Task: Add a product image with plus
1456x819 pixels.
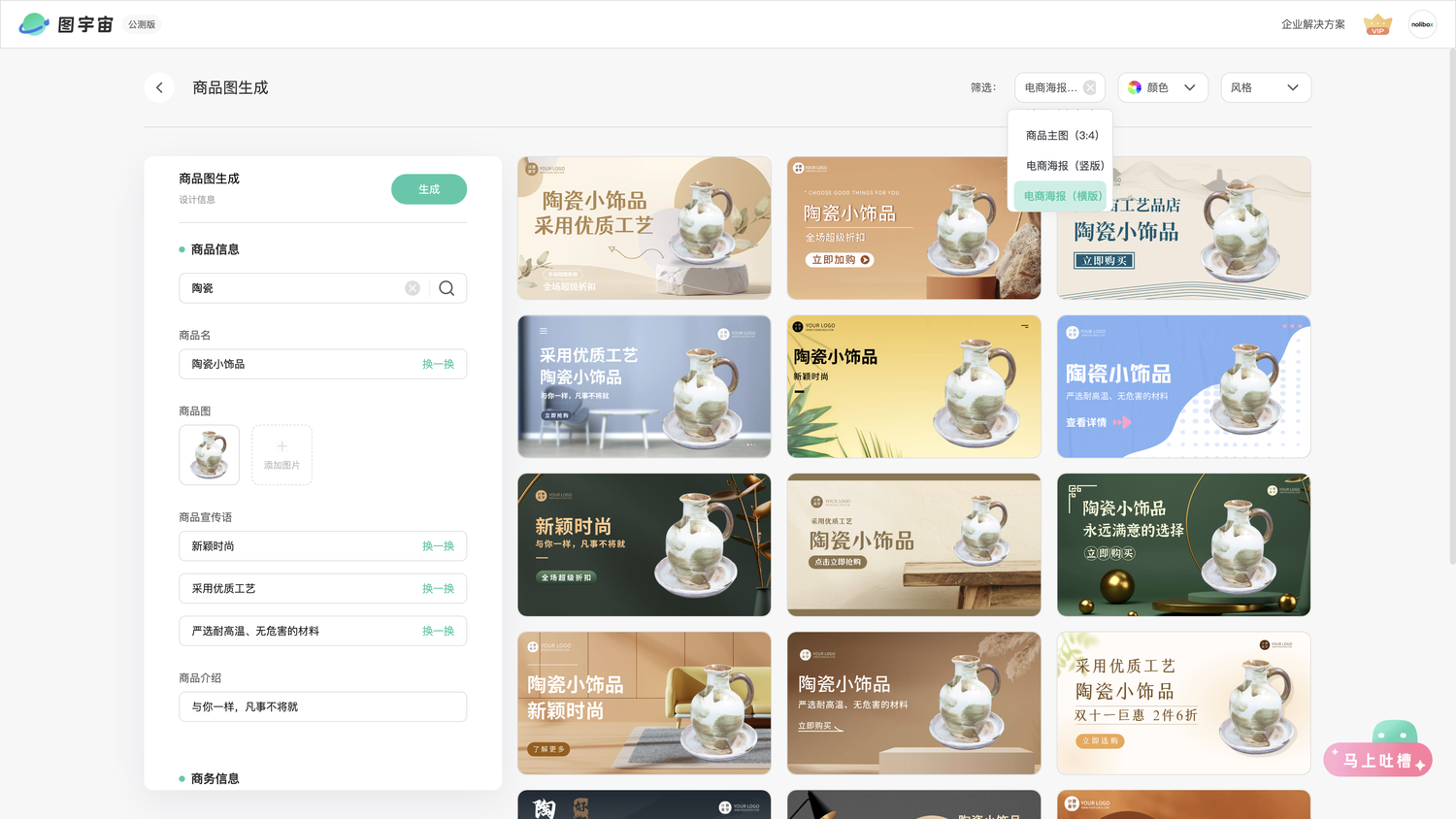Action: (281, 454)
